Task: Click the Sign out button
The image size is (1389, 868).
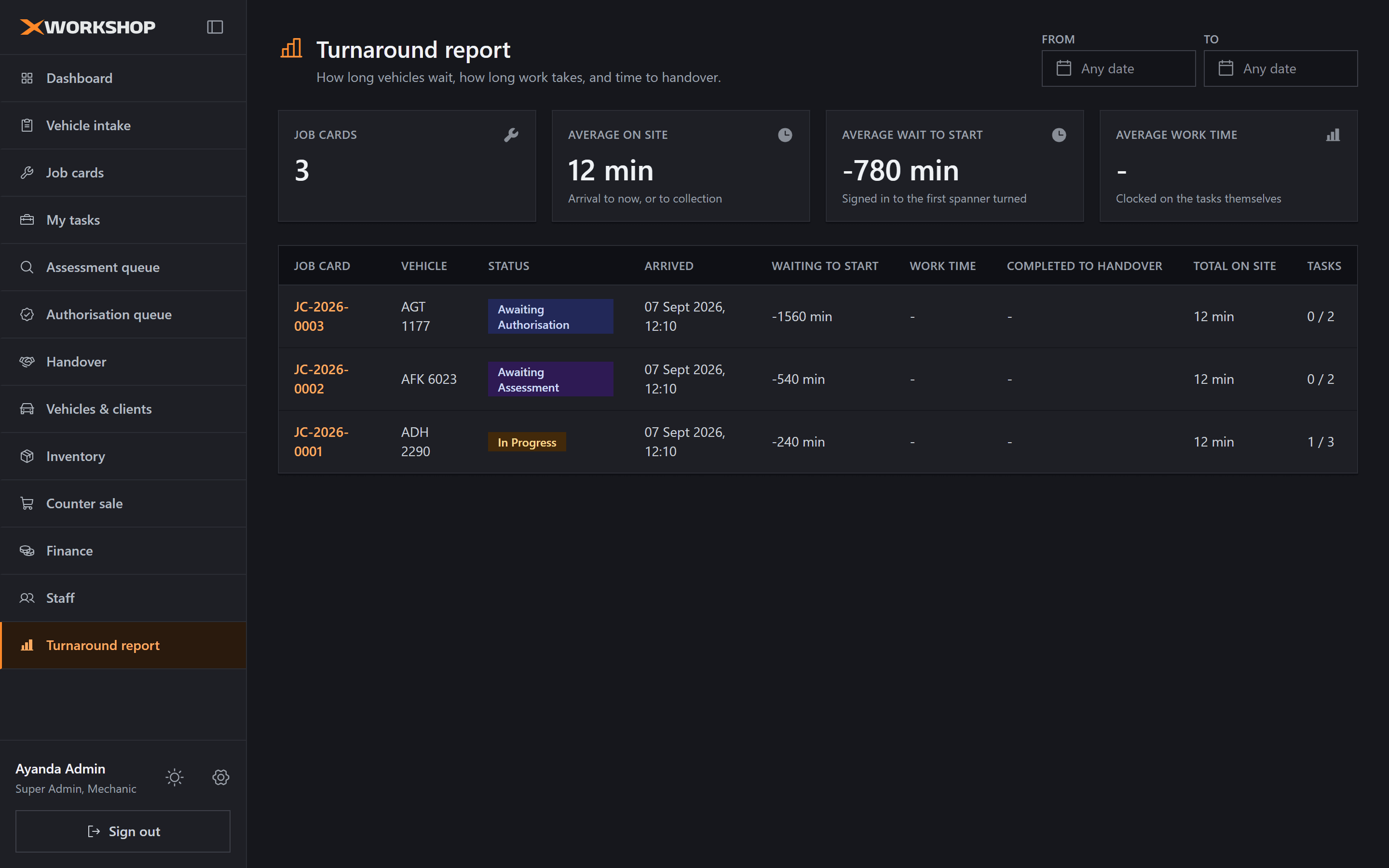Action: click(x=123, y=831)
